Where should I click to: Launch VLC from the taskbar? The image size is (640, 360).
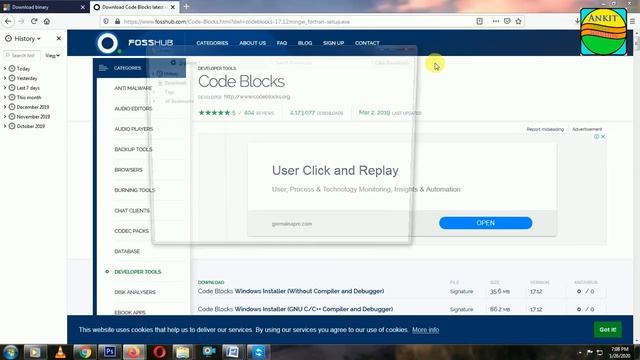coord(60,352)
